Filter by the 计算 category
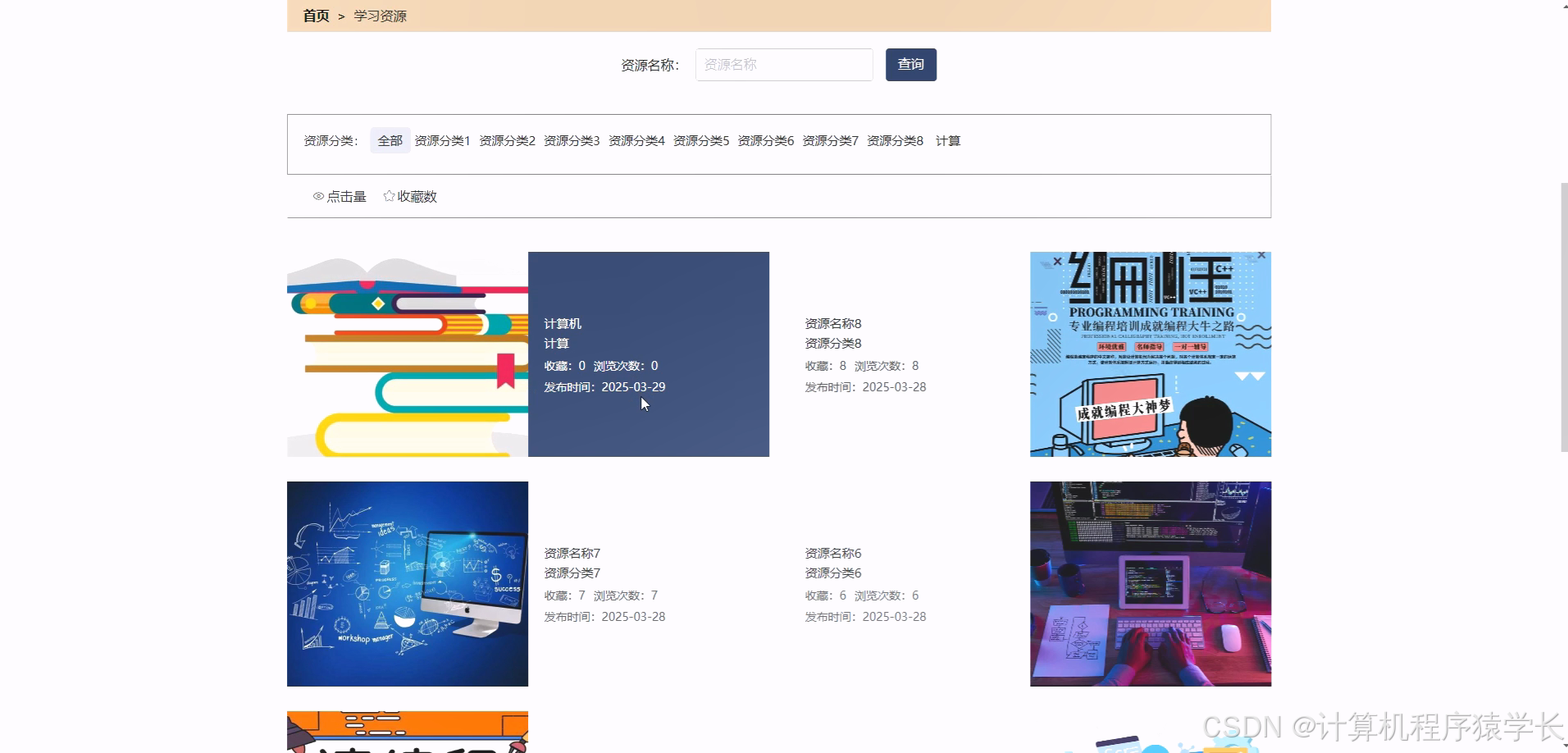Viewport: 1568px width, 753px height. [x=948, y=140]
